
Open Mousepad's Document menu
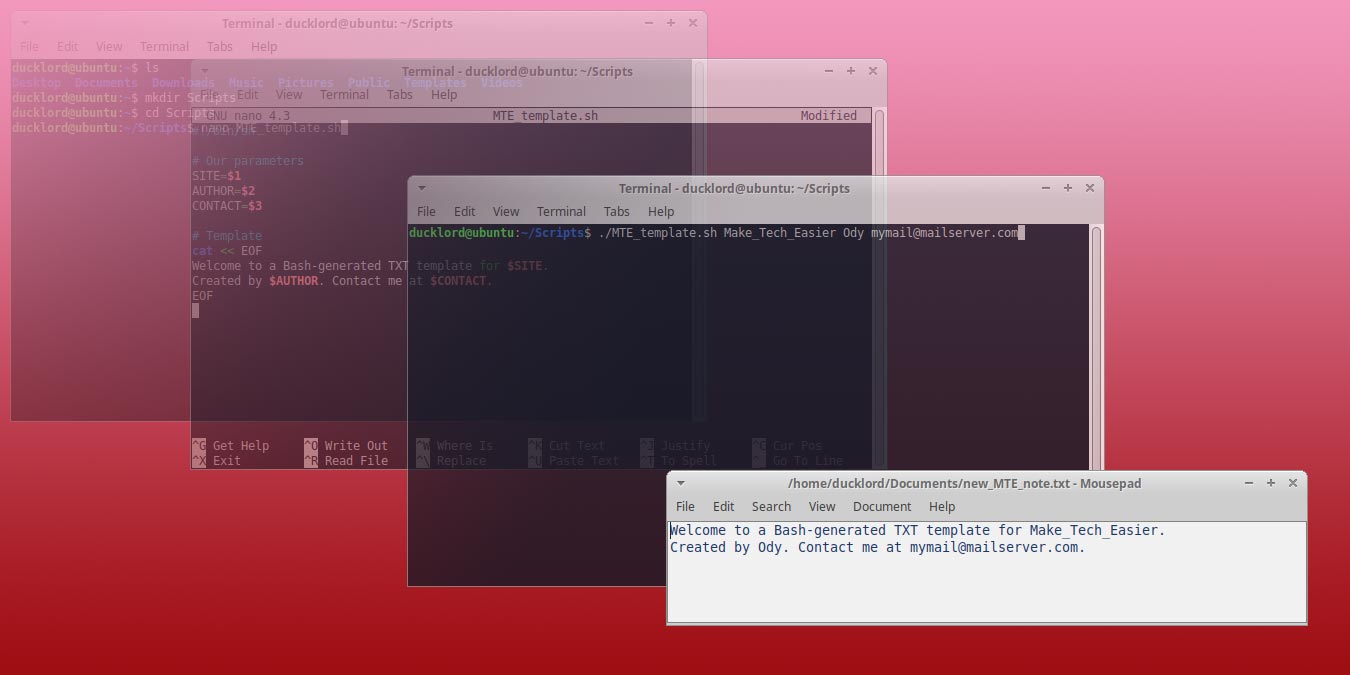pos(881,506)
